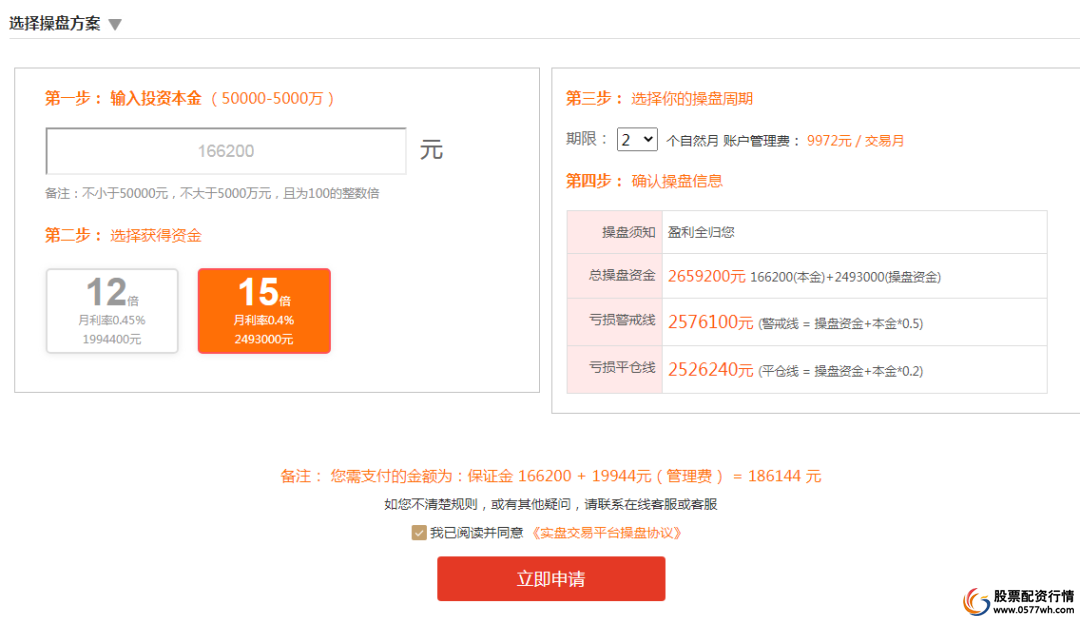The height and width of the screenshot is (623, 1080).
Task: Click the total payment amount 186144元
Action: [785, 475]
